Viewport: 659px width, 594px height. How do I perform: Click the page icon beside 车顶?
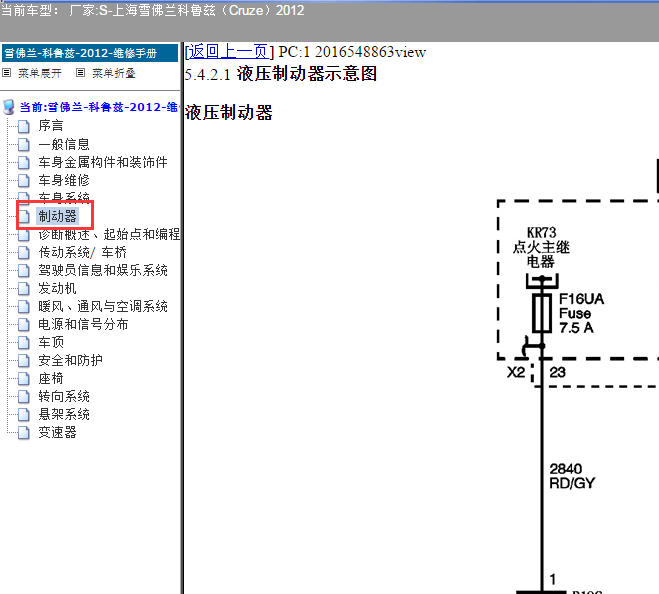point(24,342)
